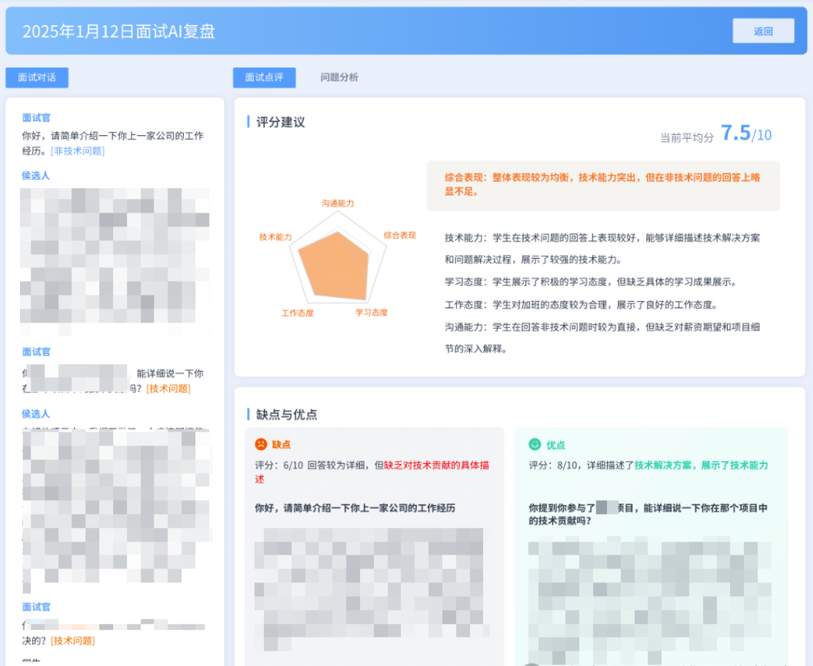This screenshot has height=666, width=813.
Task: Open the 问题分析 tab
Action: [339, 78]
